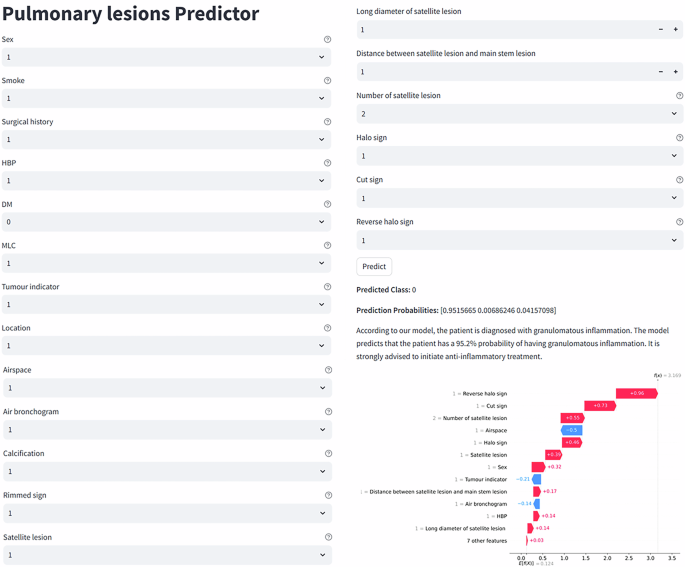Click the help icon next to Sex
Viewport: 685px width, 567px height.
coord(328,40)
